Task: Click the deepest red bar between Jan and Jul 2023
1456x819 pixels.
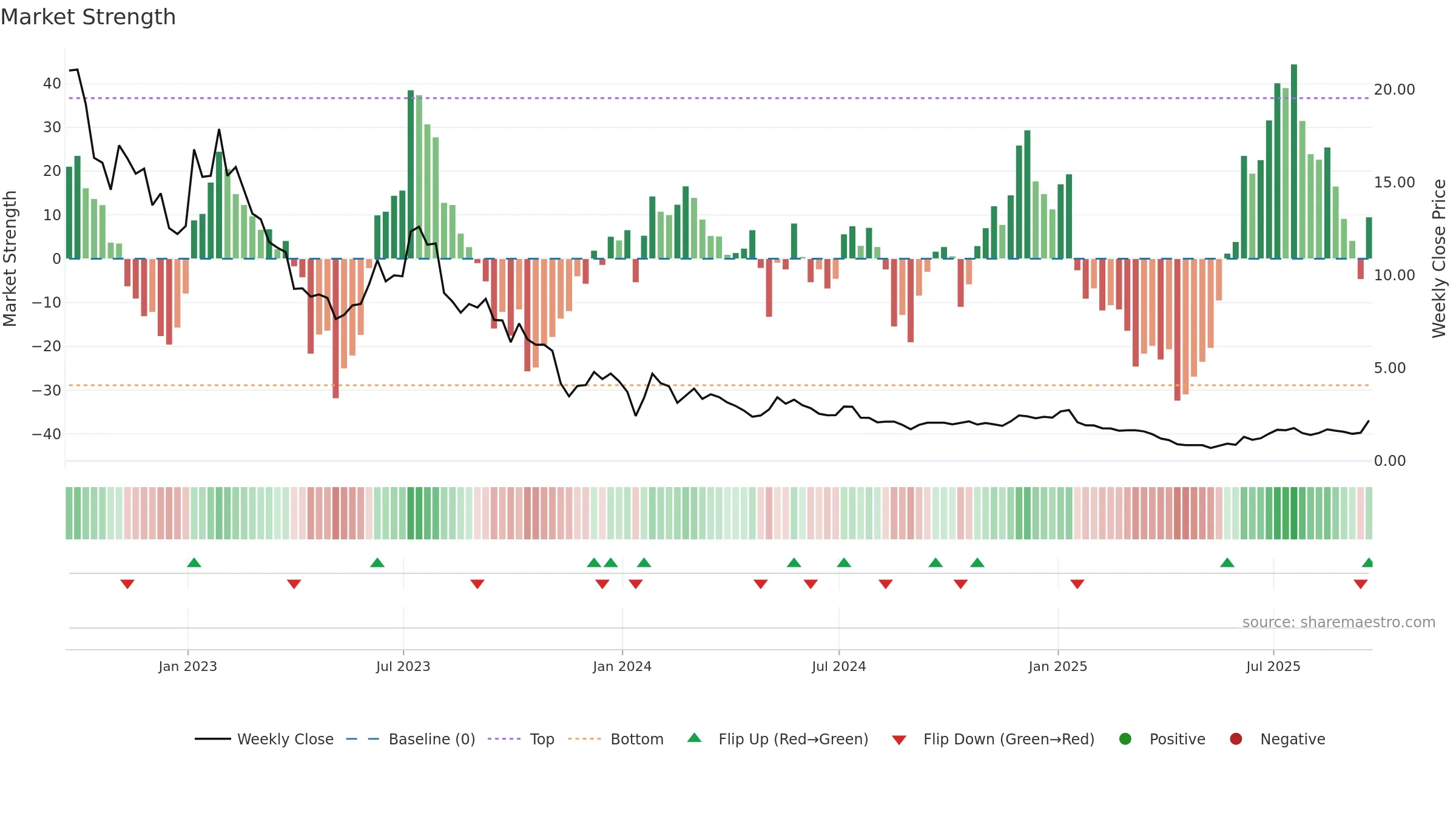Action: 335,328
